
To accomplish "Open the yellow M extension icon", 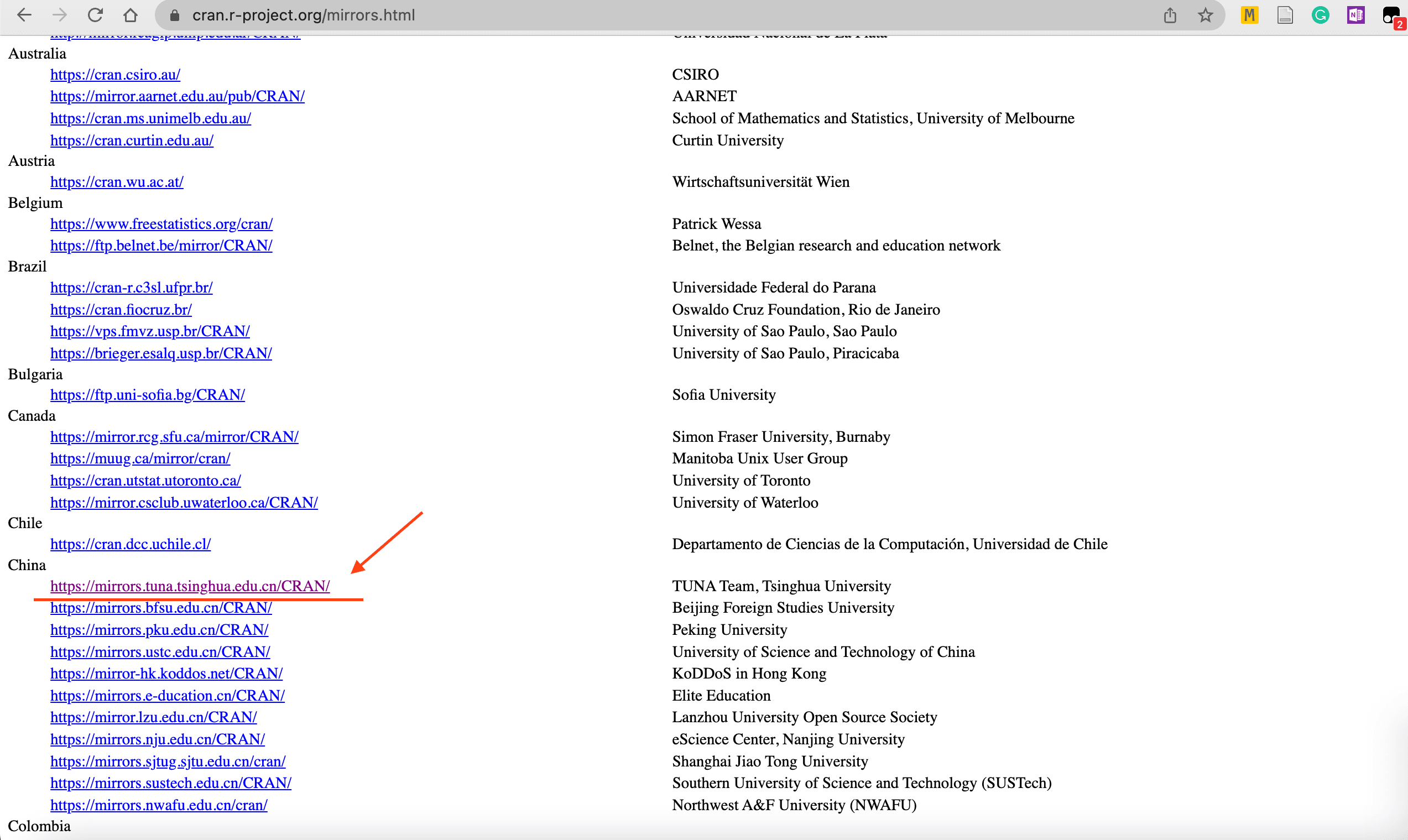I will 1249,15.
